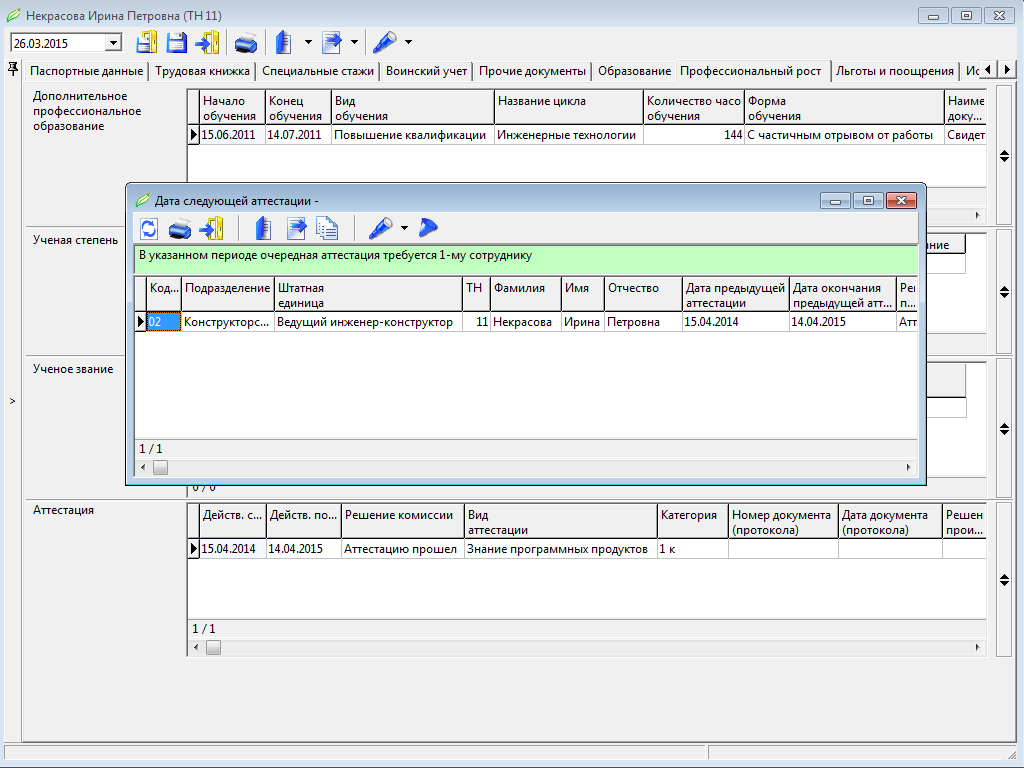The height and width of the screenshot is (768, 1024).
Task: Click export arrow icon in attestation dialog
Action: click(x=296, y=229)
